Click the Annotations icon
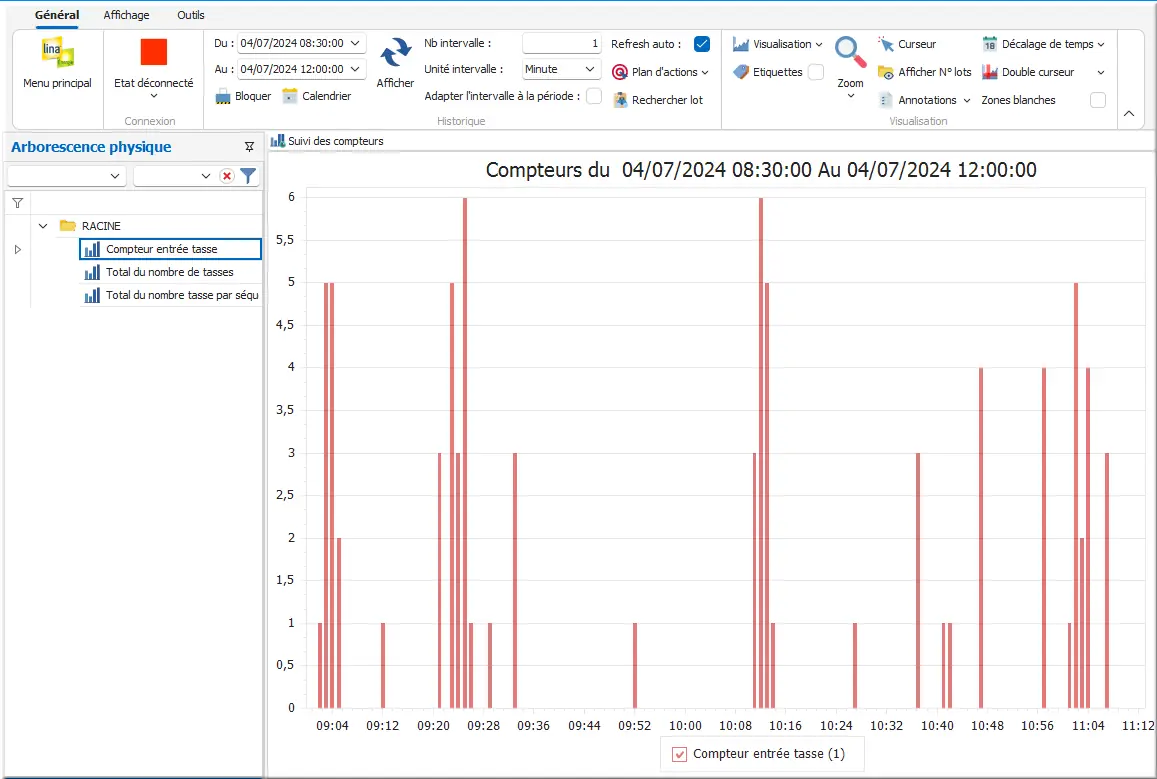 point(885,100)
